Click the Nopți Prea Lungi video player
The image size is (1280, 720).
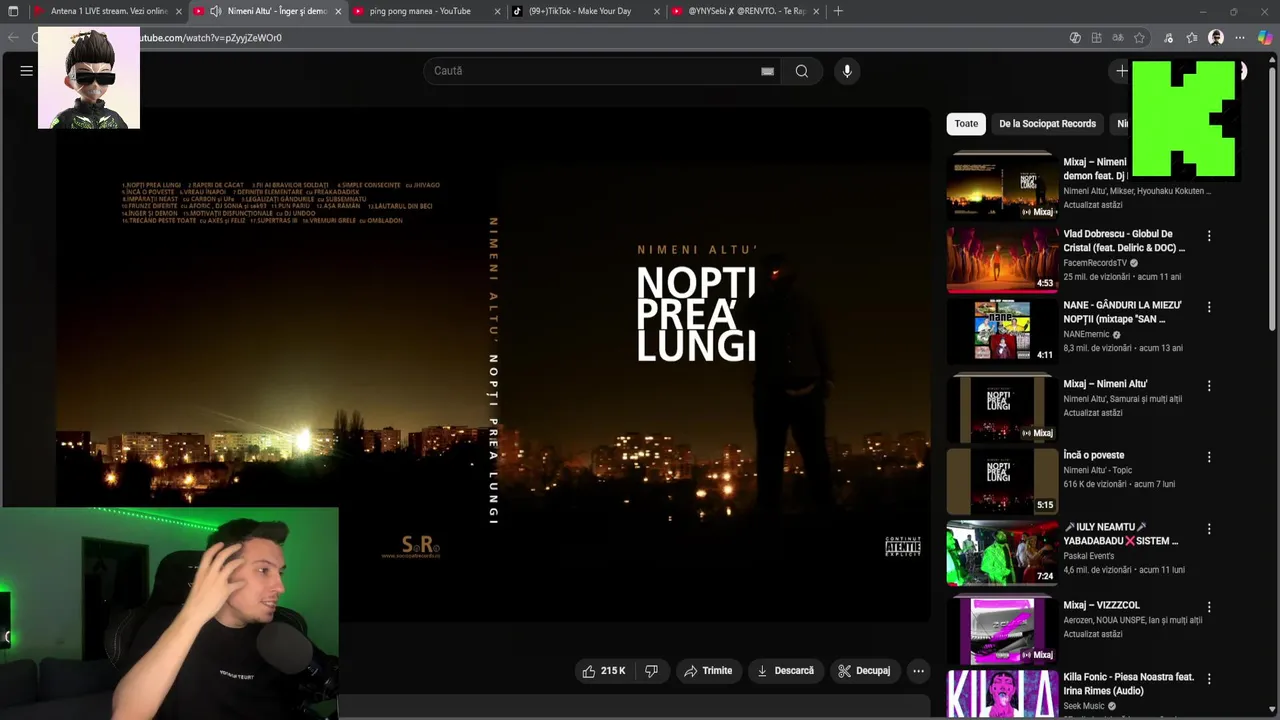492,365
